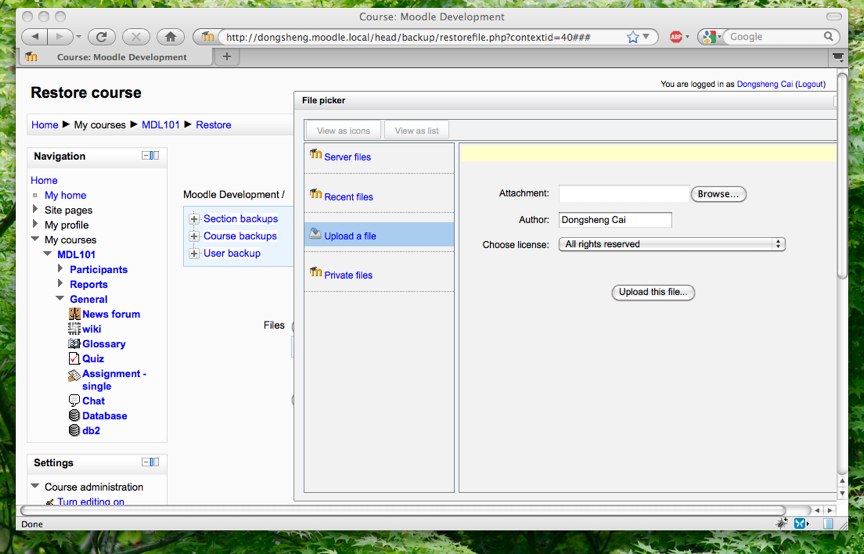Select Server files repository
This screenshot has width=864, height=554.
[347, 157]
